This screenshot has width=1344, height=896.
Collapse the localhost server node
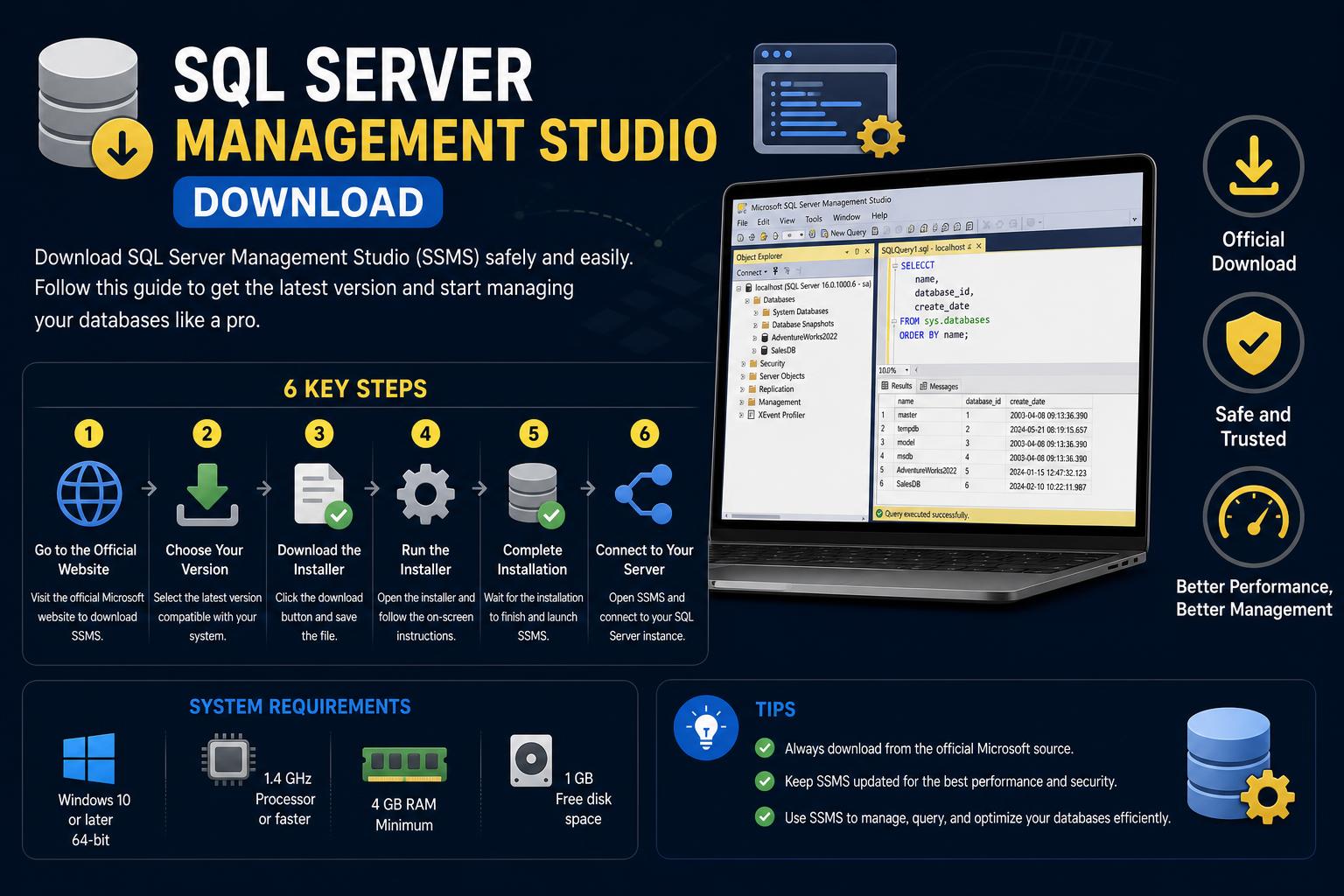click(738, 289)
